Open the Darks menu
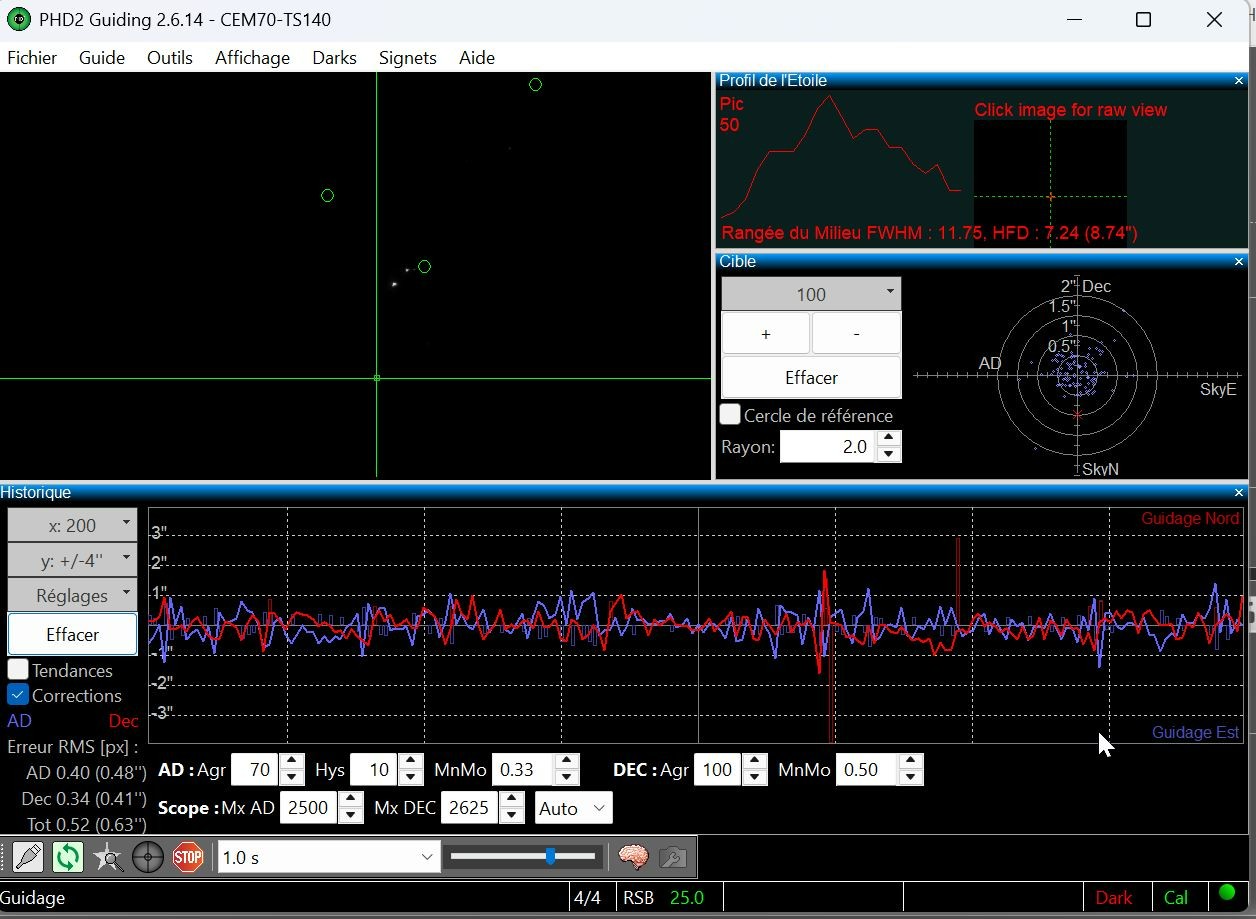The image size is (1256, 919). tap(334, 57)
